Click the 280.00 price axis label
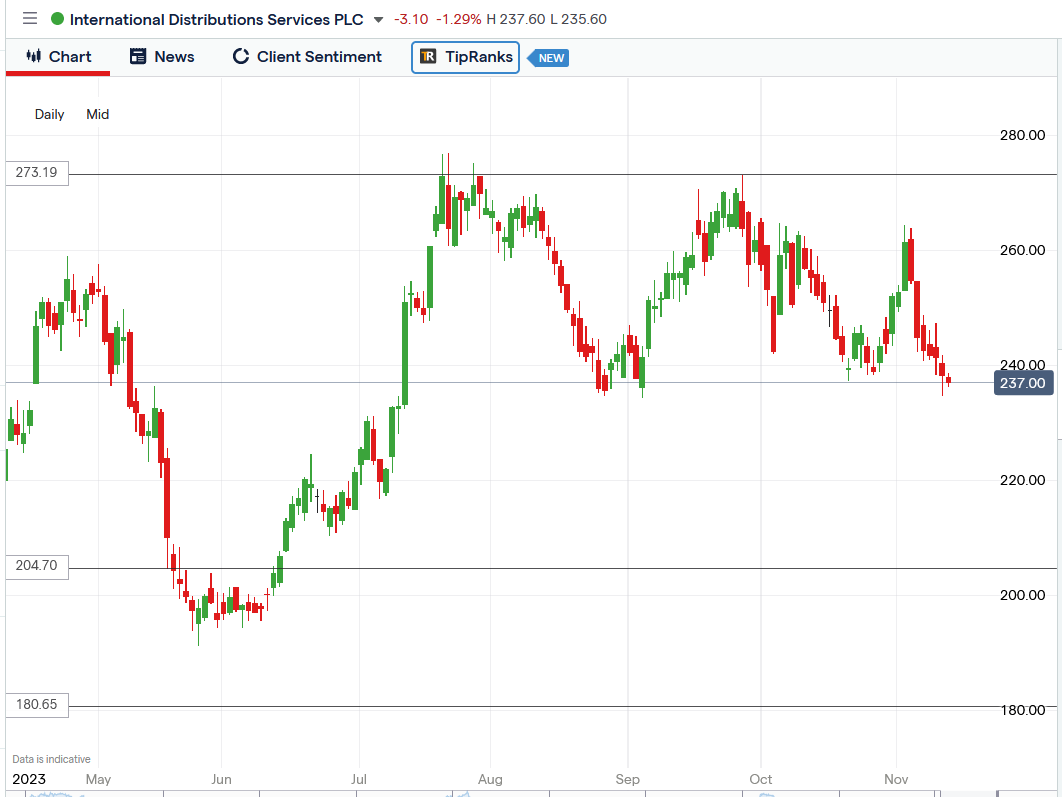This screenshot has height=797, width=1062. [x=1022, y=135]
